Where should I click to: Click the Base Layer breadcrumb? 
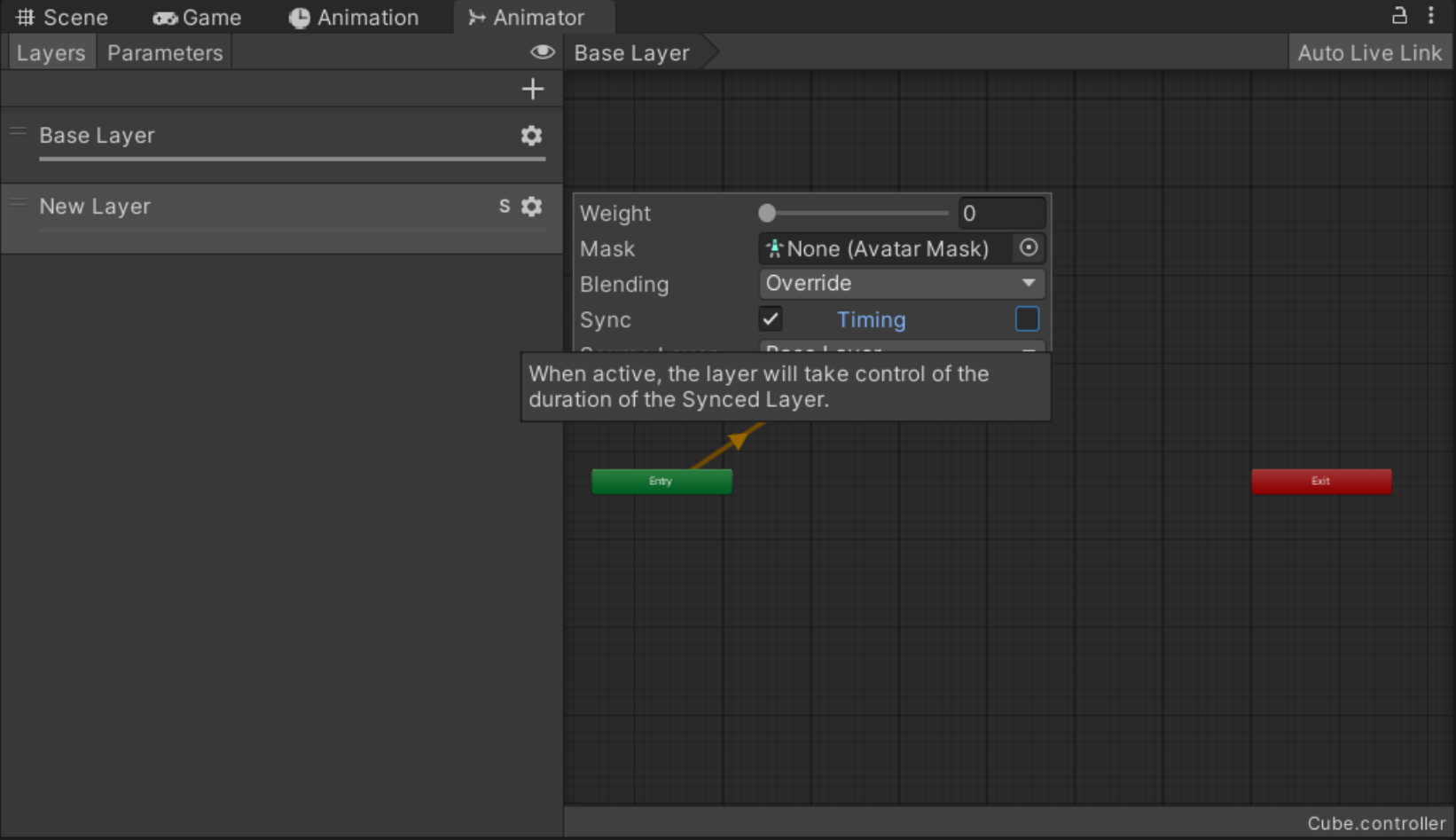(x=631, y=53)
